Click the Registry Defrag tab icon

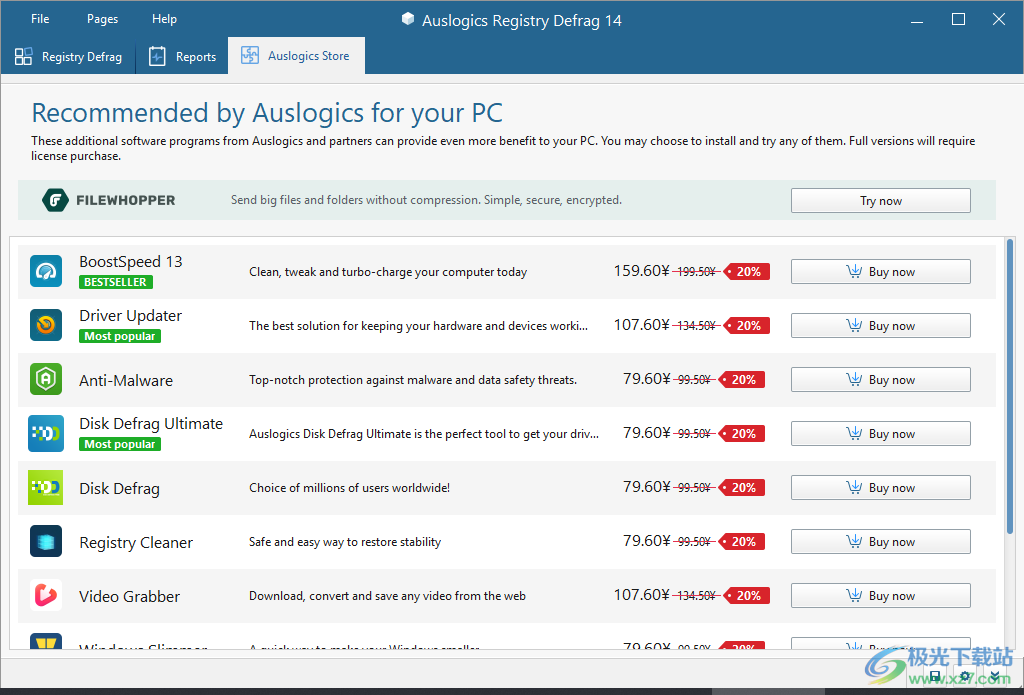(x=24, y=57)
